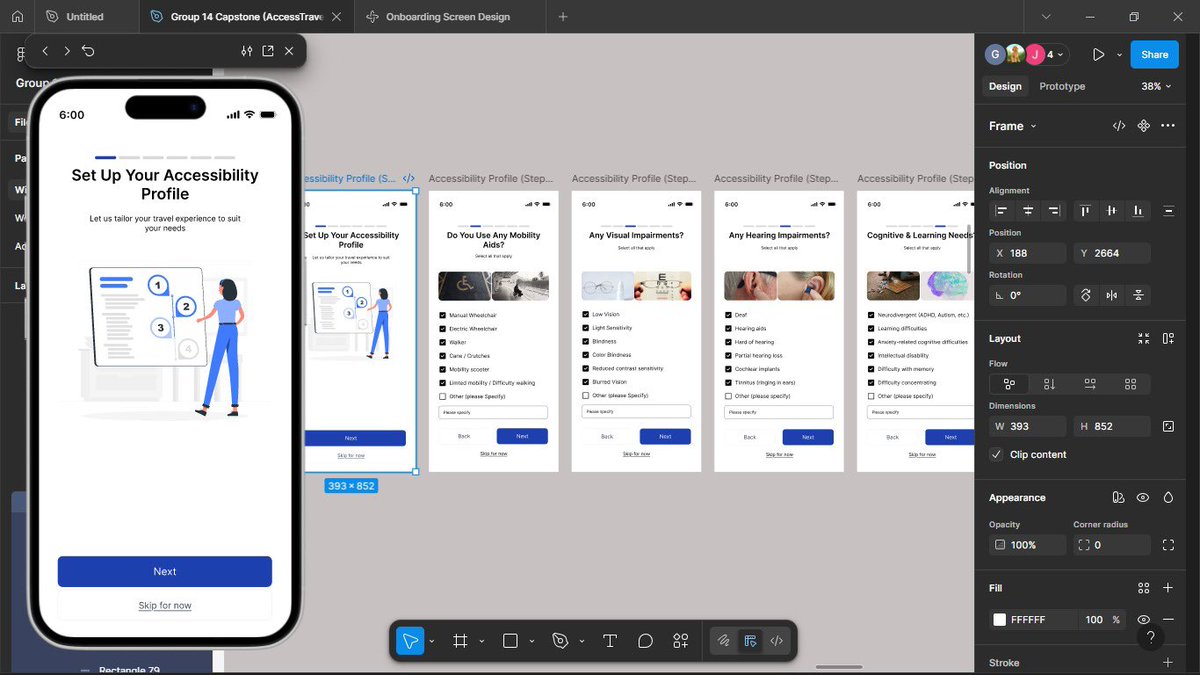This screenshot has width=1200, height=675.
Task: Select the Text tool
Action: coord(610,641)
